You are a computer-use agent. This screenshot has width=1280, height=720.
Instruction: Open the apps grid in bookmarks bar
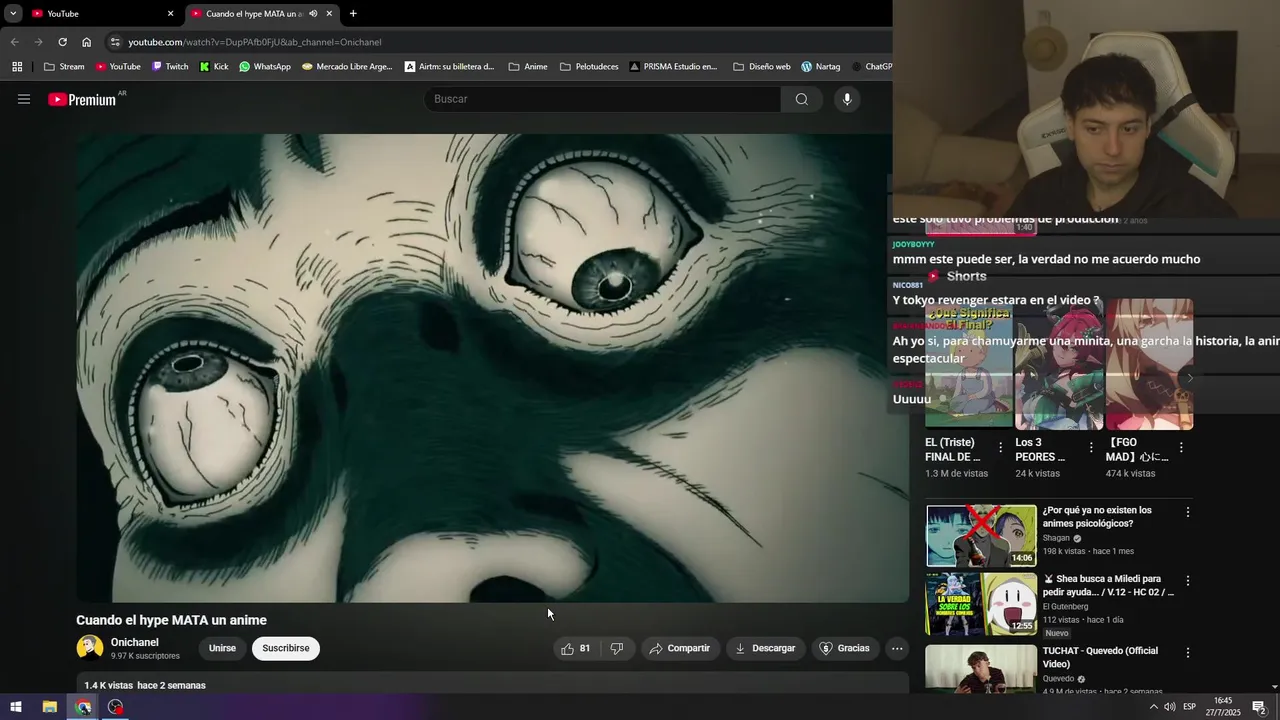pyautogui.click(x=17, y=67)
